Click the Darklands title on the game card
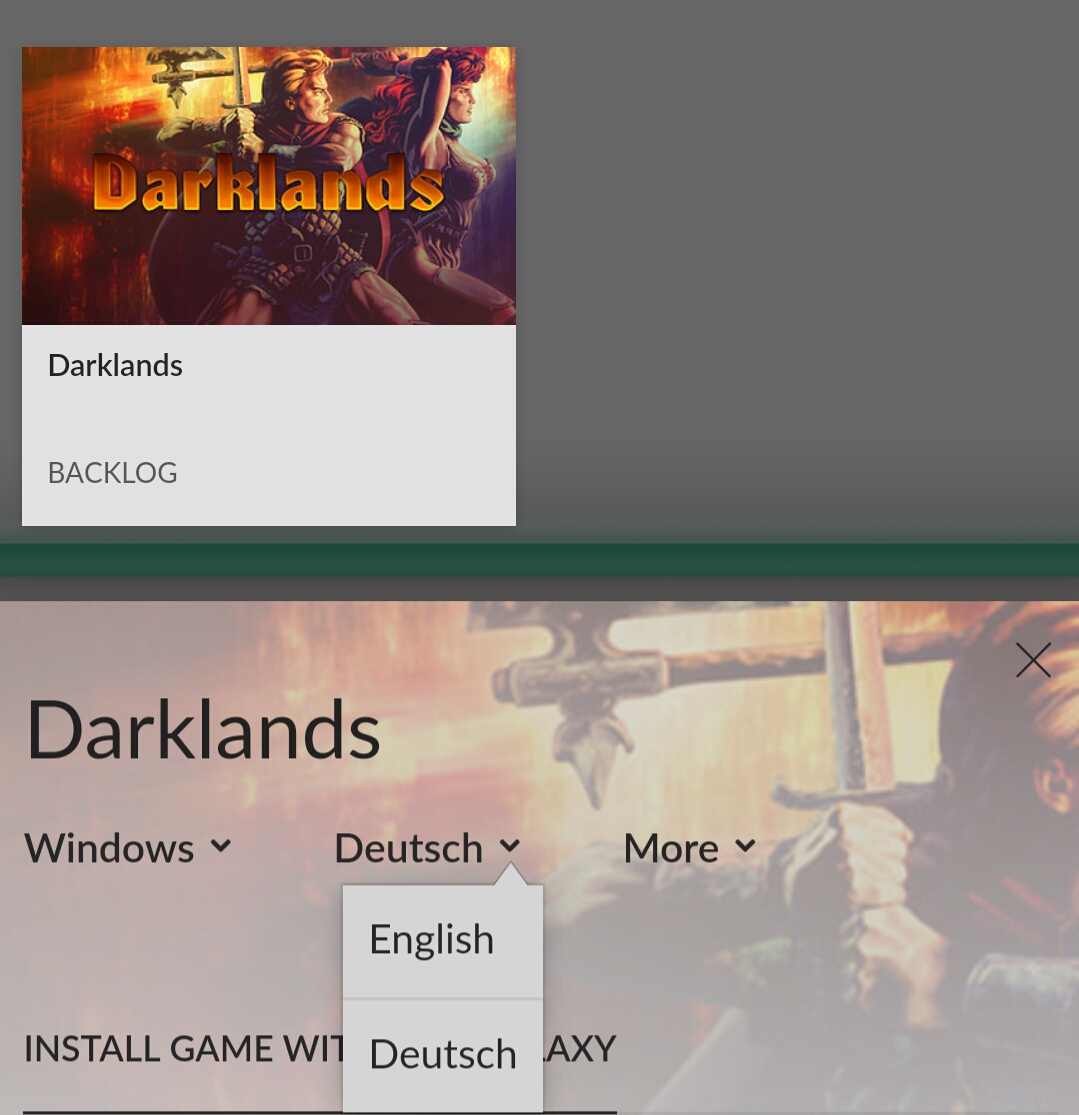 (x=115, y=366)
